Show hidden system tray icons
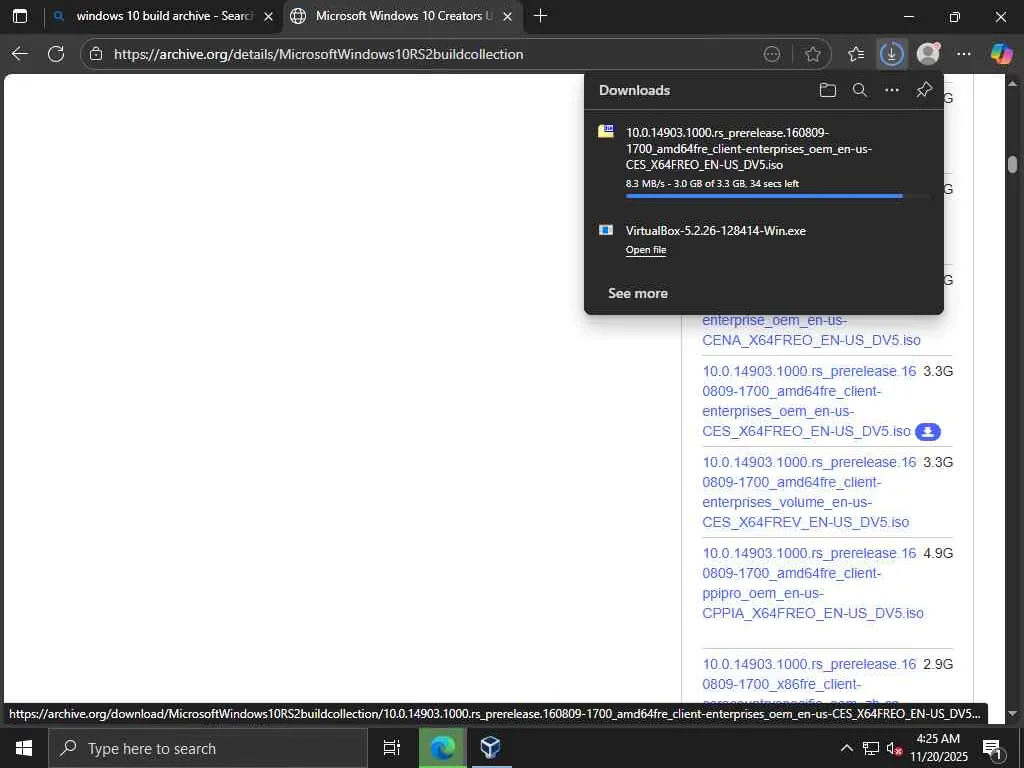 (846, 748)
